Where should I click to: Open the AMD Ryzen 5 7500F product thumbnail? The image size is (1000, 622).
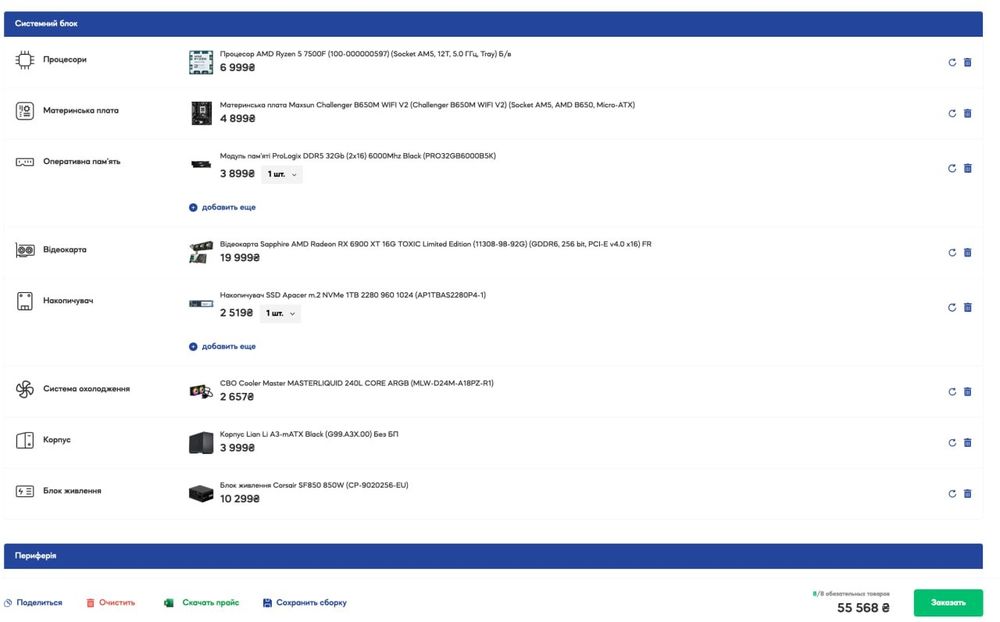click(x=201, y=62)
